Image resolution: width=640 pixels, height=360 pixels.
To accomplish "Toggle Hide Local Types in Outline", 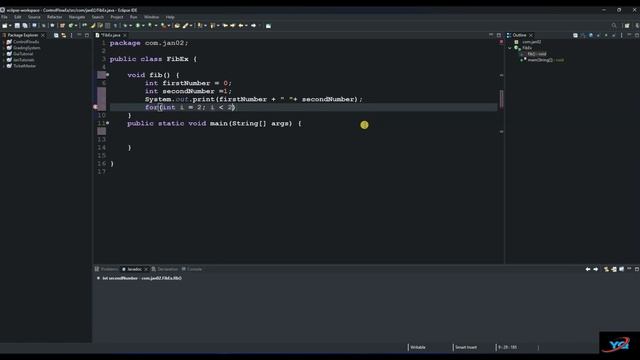I will click(x=613, y=36).
